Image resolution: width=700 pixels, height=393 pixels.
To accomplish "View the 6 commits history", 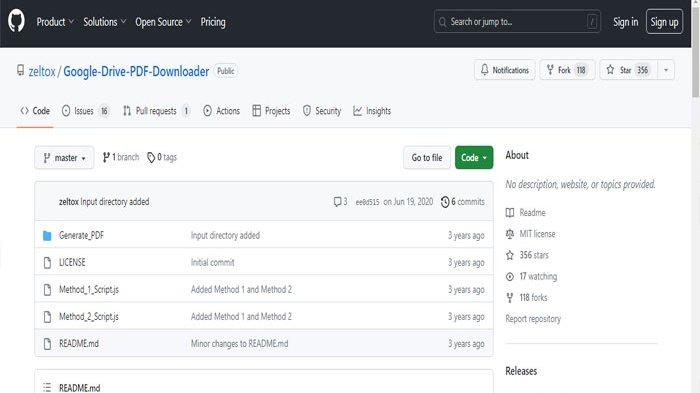I will tap(462, 202).
